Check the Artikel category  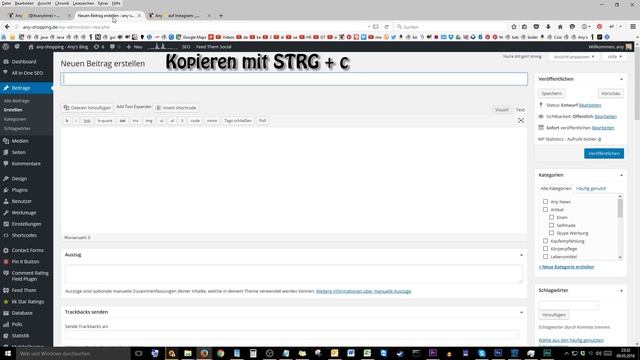click(545, 209)
